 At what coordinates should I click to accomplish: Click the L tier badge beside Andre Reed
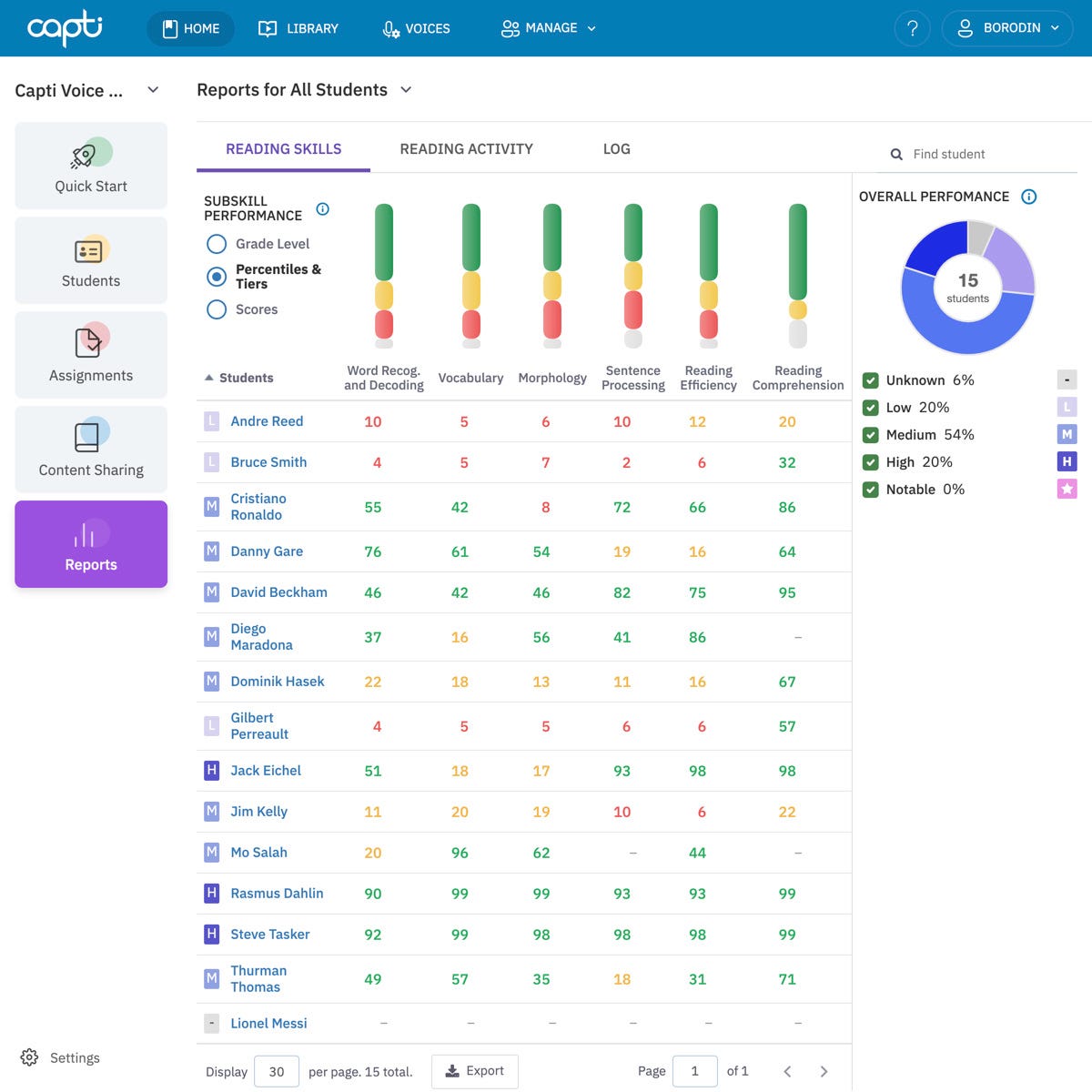[212, 420]
